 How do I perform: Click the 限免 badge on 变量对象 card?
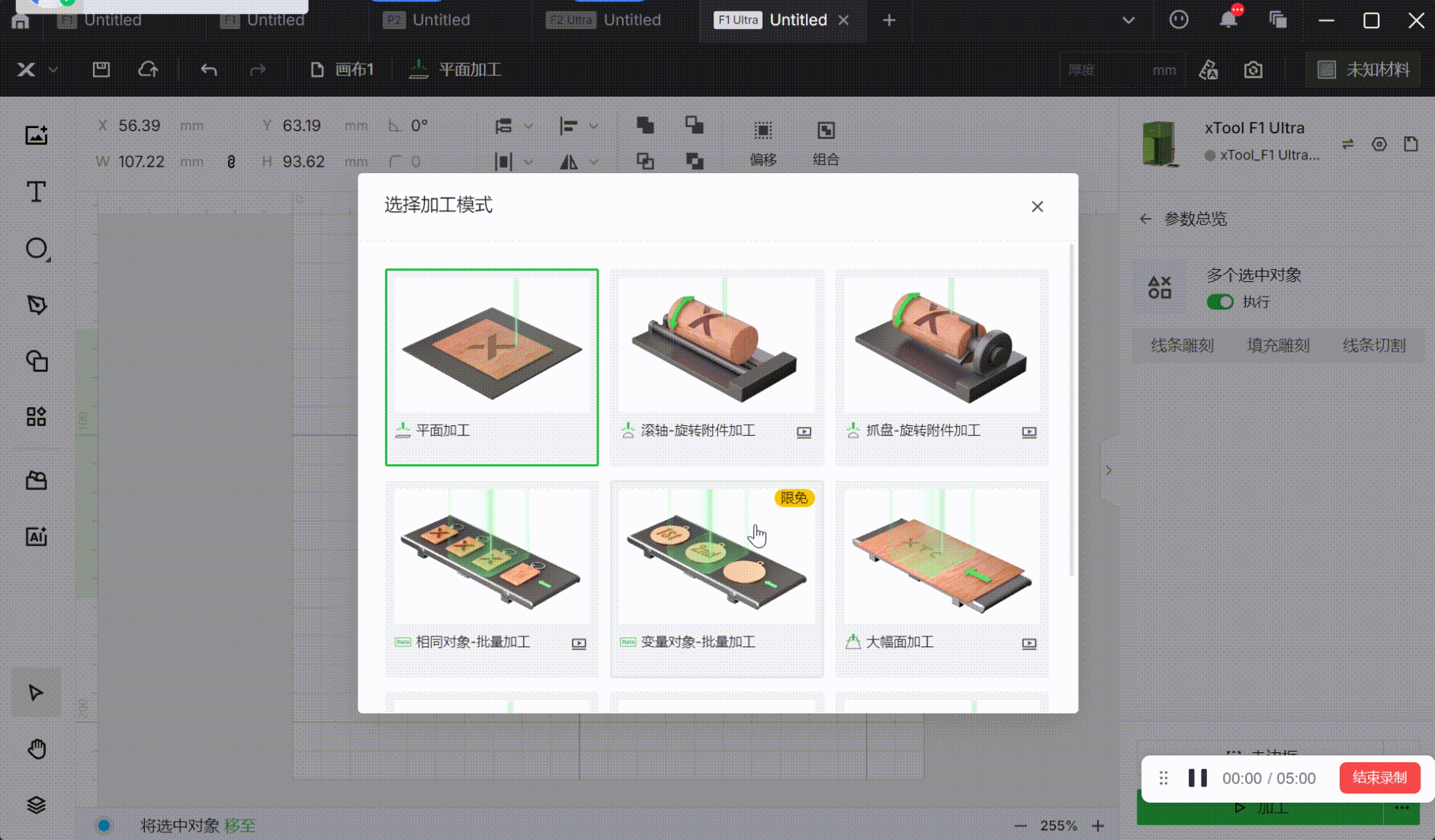point(794,498)
